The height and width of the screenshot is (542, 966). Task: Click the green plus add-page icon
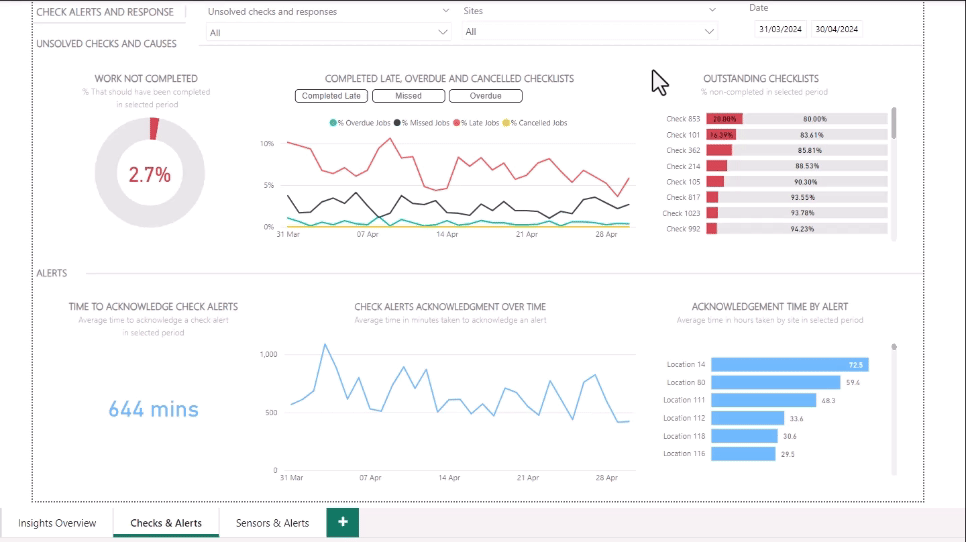pos(342,522)
